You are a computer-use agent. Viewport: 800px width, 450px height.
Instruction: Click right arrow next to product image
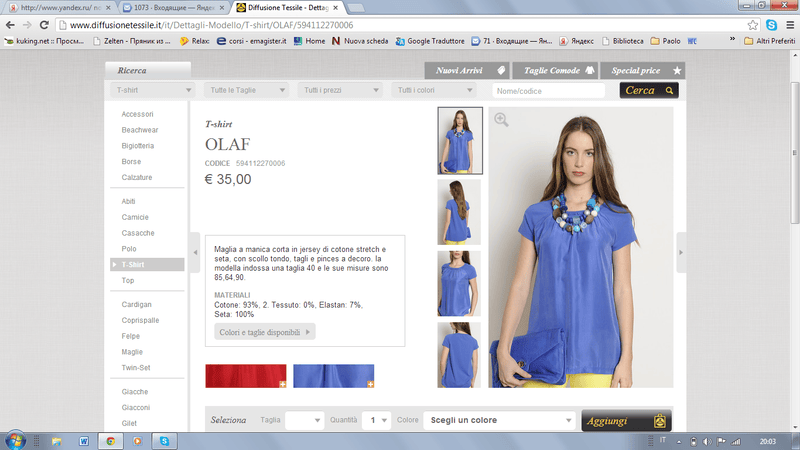pyautogui.click(x=681, y=252)
